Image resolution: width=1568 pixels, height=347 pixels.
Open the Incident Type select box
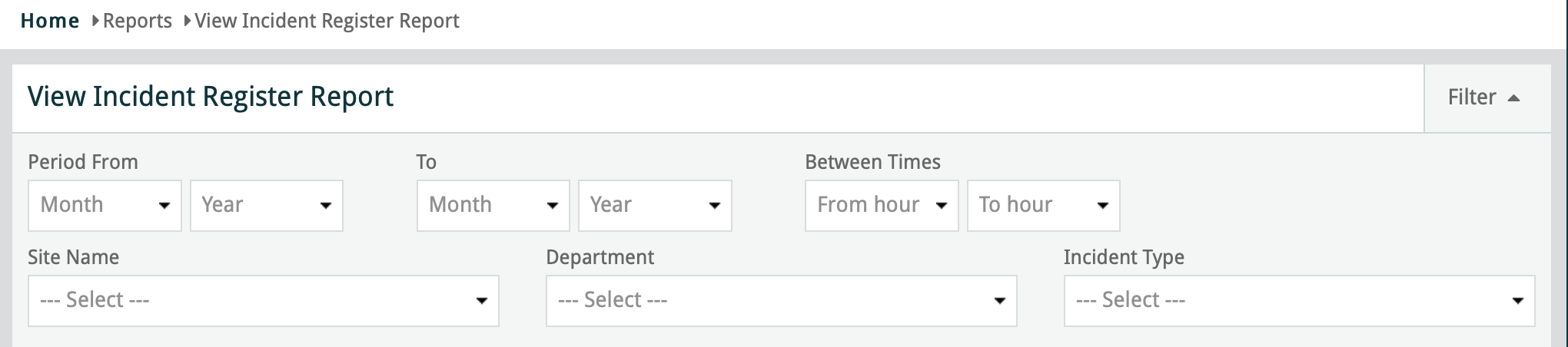tap(1299, 300)
